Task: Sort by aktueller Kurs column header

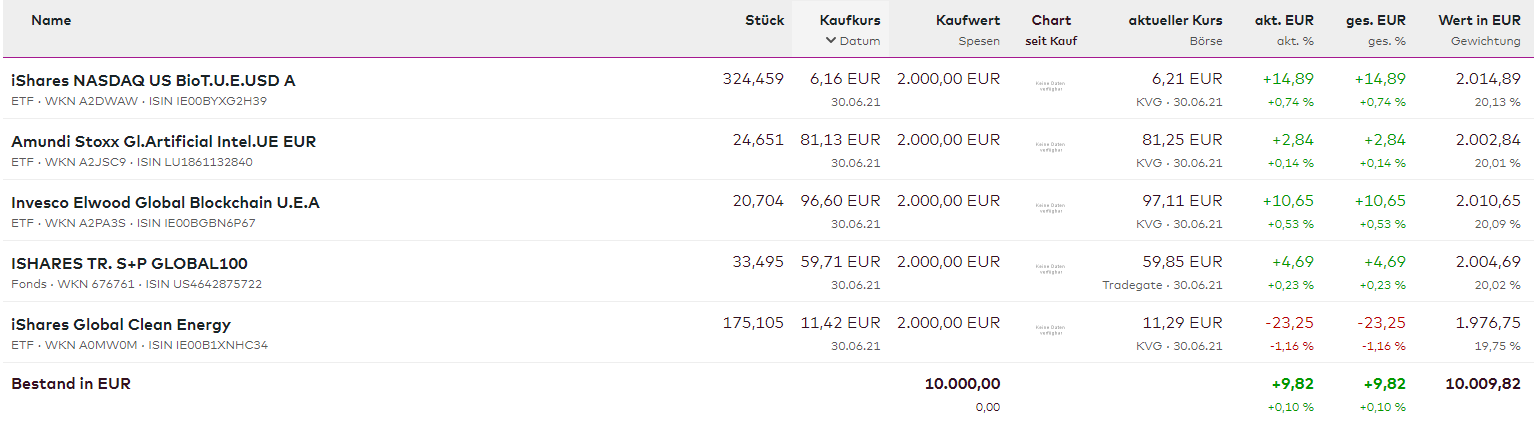Action: tap(1175, 20)
